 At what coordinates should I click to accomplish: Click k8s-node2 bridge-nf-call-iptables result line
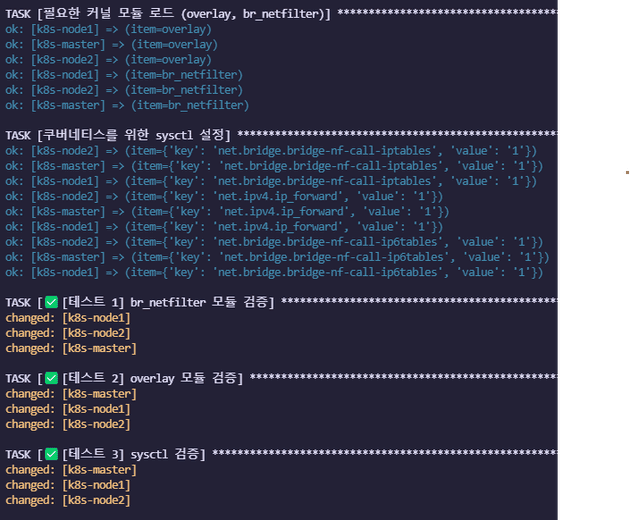click(271, 151)
